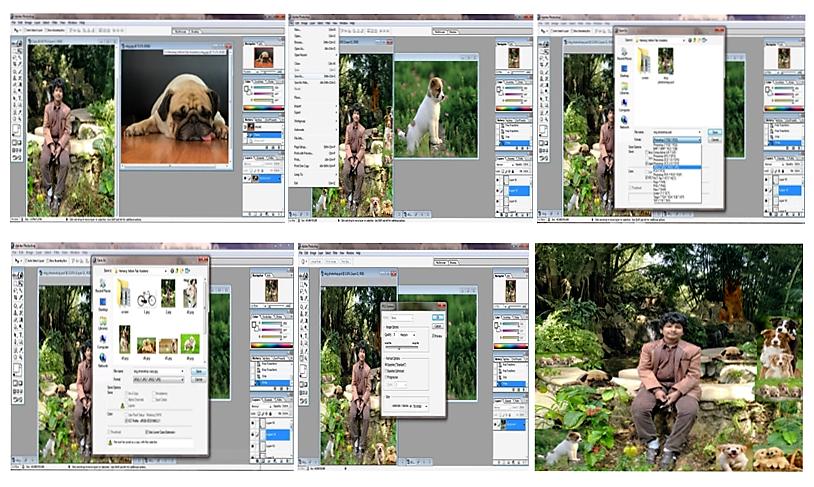Click Cancel button in format-list Save As dialog
Image resolution: width=814 pixels, height=487 pixels.
pyautogui.click(x=715, y=140)
